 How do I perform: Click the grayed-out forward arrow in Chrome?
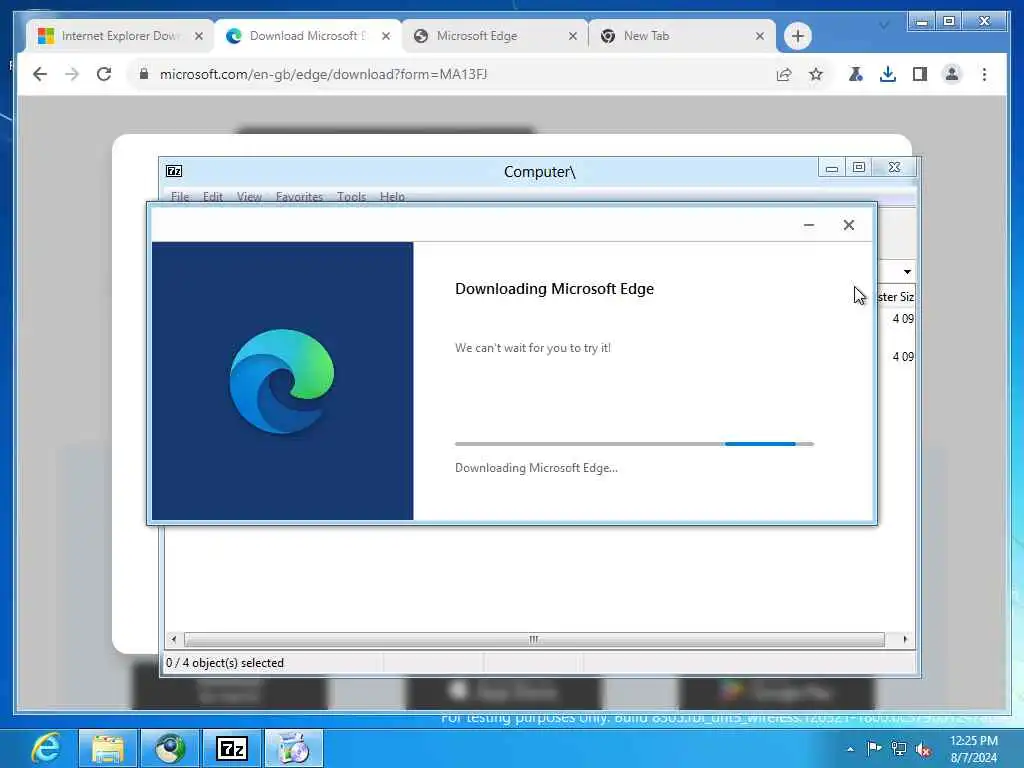(x=72, y=74)
